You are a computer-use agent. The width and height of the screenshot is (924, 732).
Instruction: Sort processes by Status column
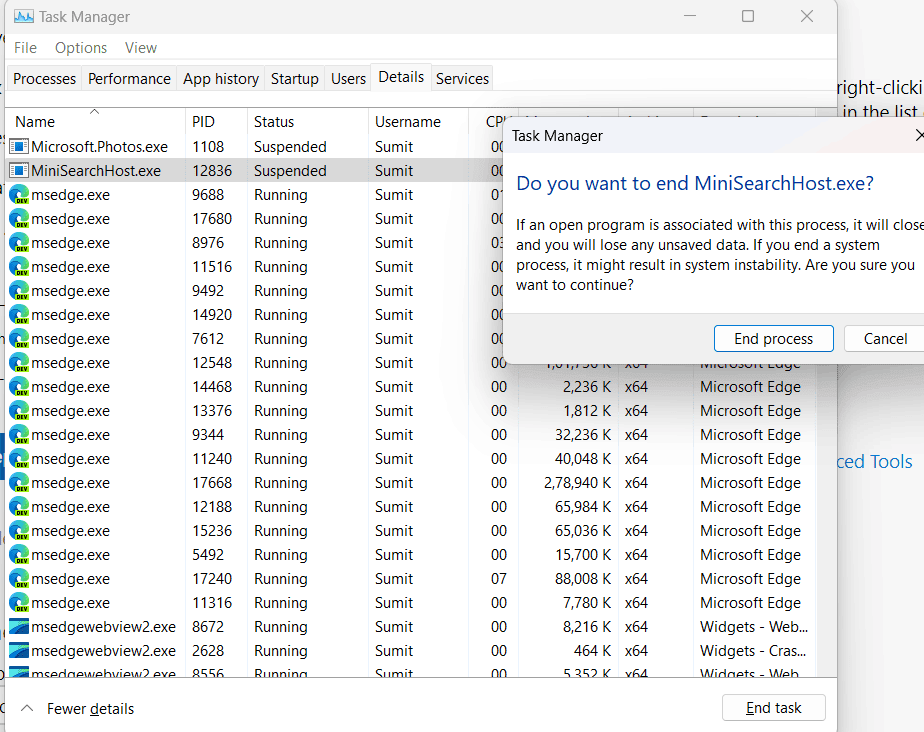[x=274, y=122]
